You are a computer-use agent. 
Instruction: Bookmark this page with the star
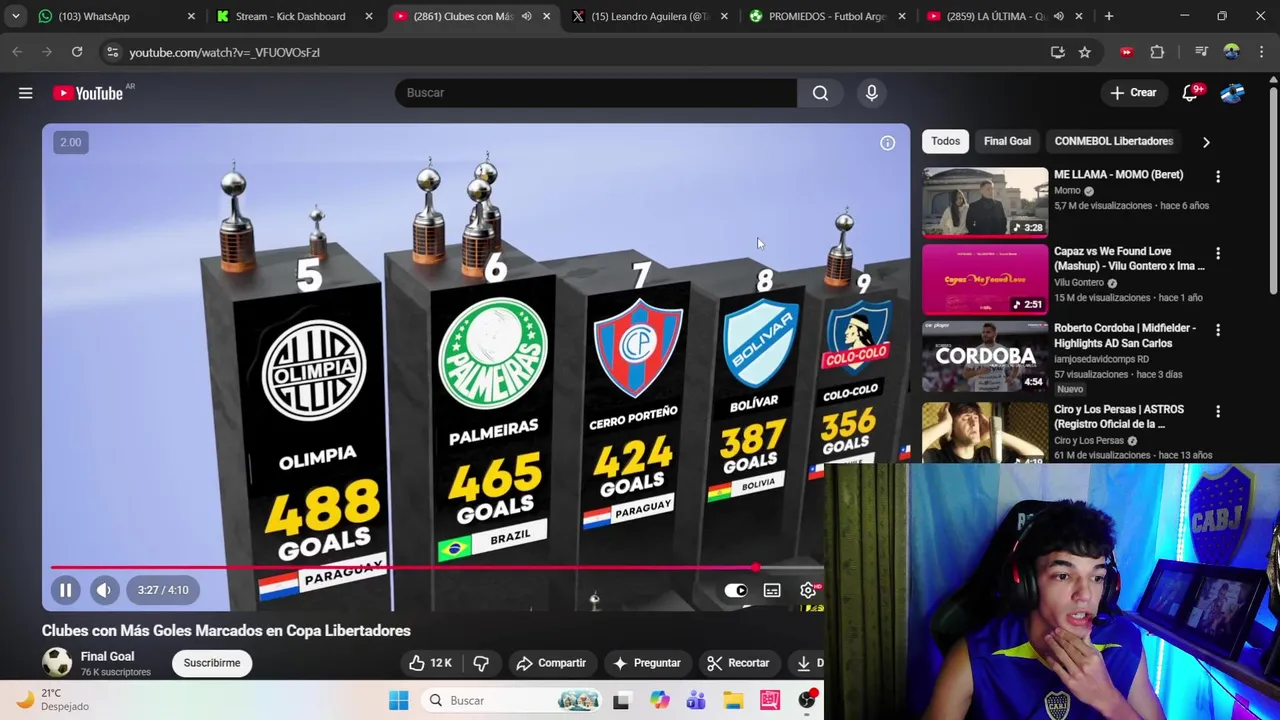coord(1085,52)
